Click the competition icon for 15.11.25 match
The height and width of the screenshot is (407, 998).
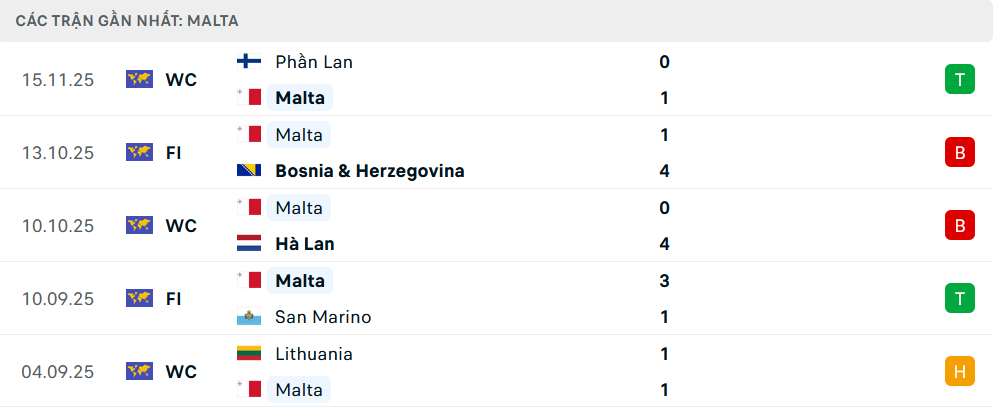click(139, 80)
